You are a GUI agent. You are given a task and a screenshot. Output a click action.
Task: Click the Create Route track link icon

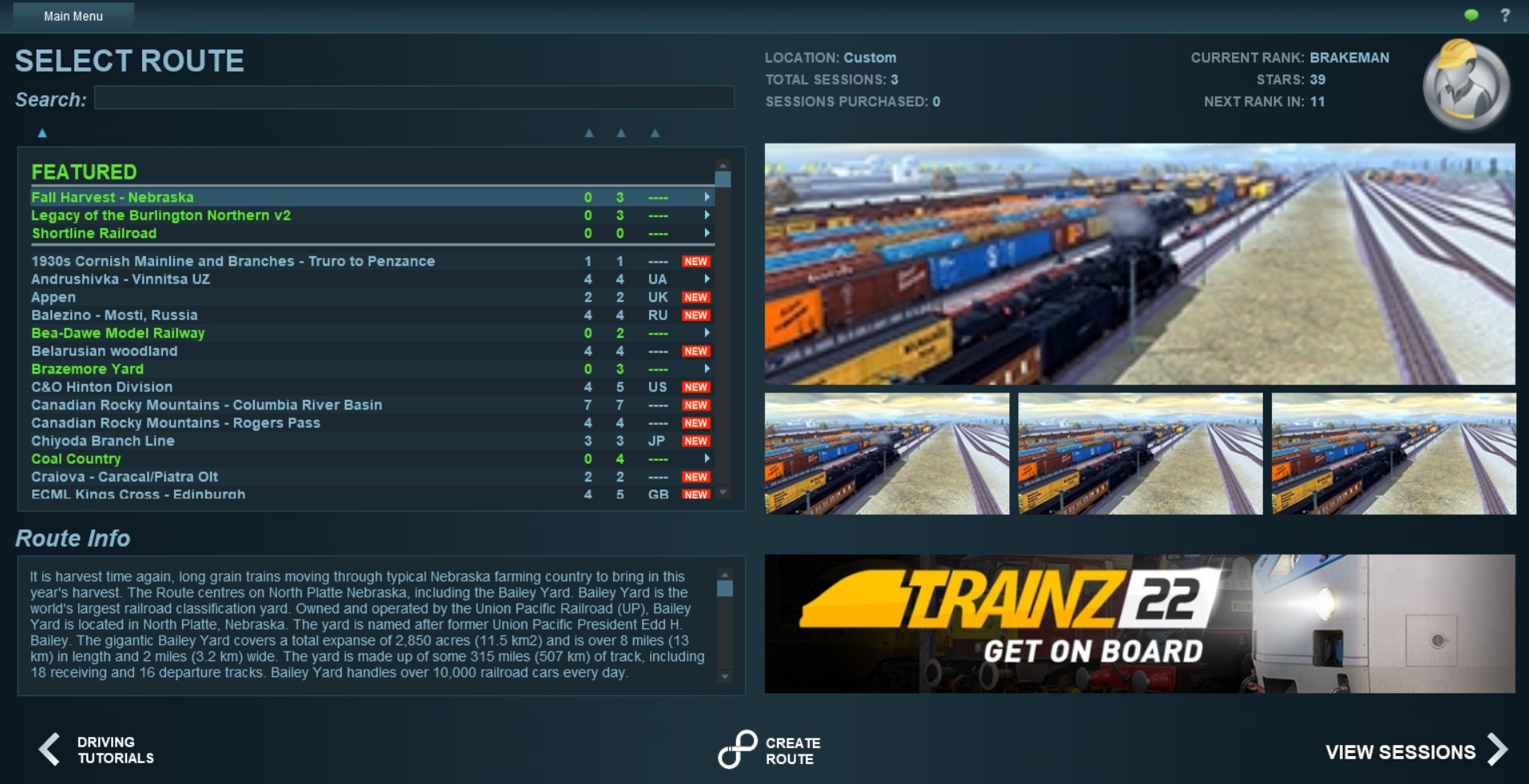(x=737, y=750)
